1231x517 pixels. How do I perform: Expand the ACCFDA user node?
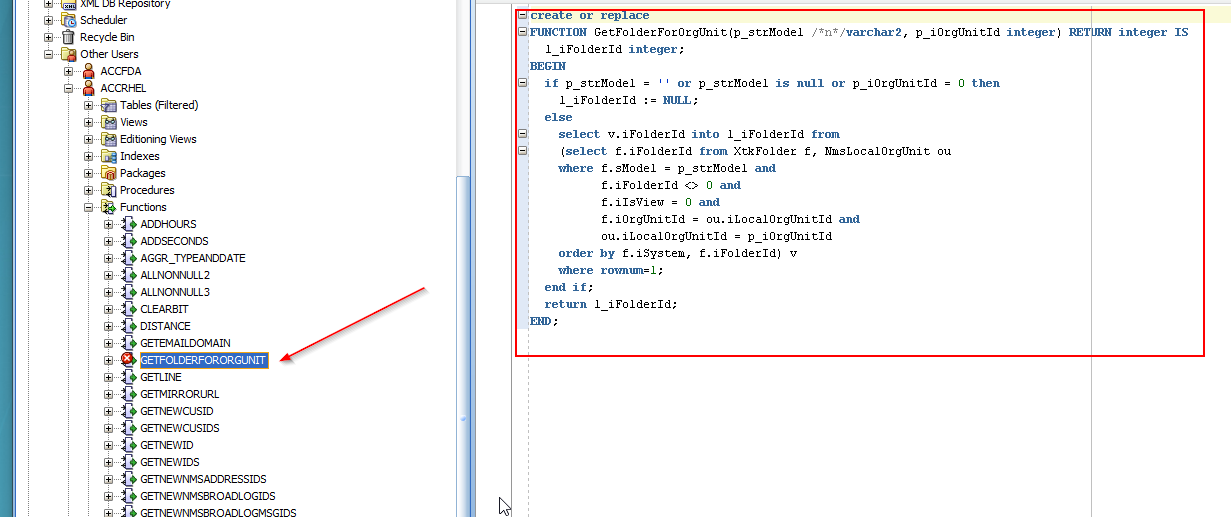tap(69, 71)
